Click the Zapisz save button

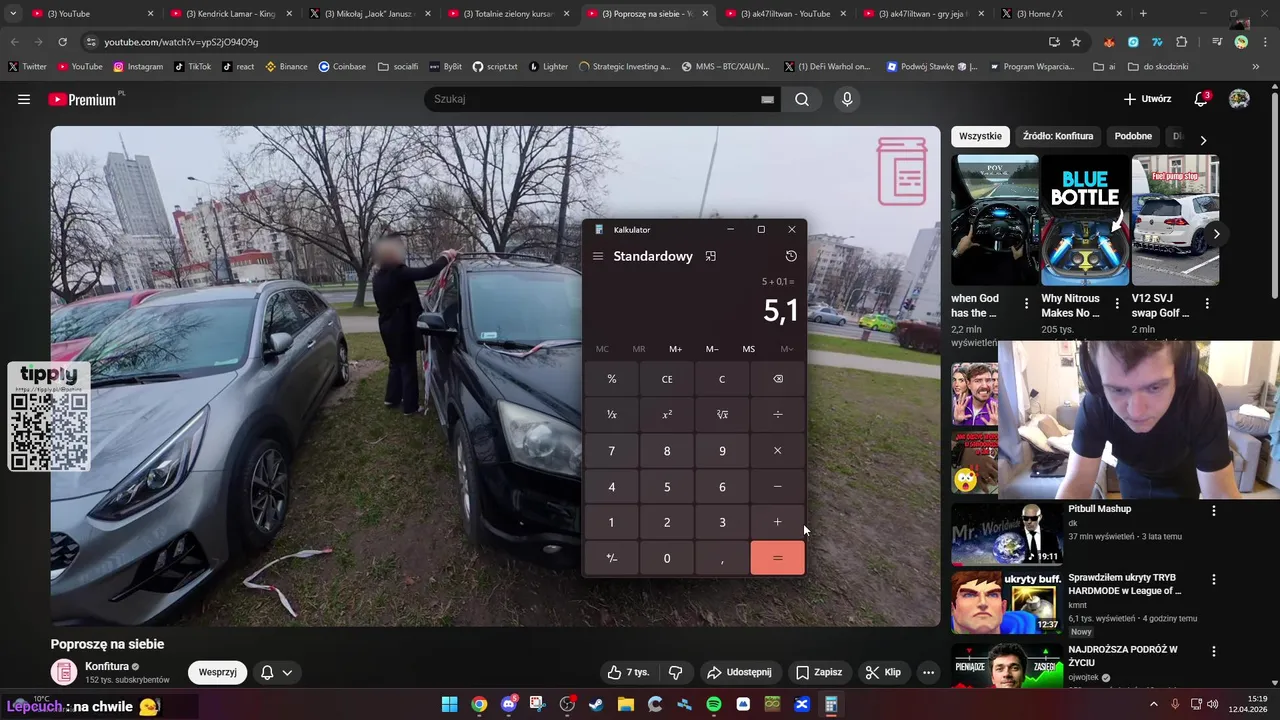tap(818, 672)
